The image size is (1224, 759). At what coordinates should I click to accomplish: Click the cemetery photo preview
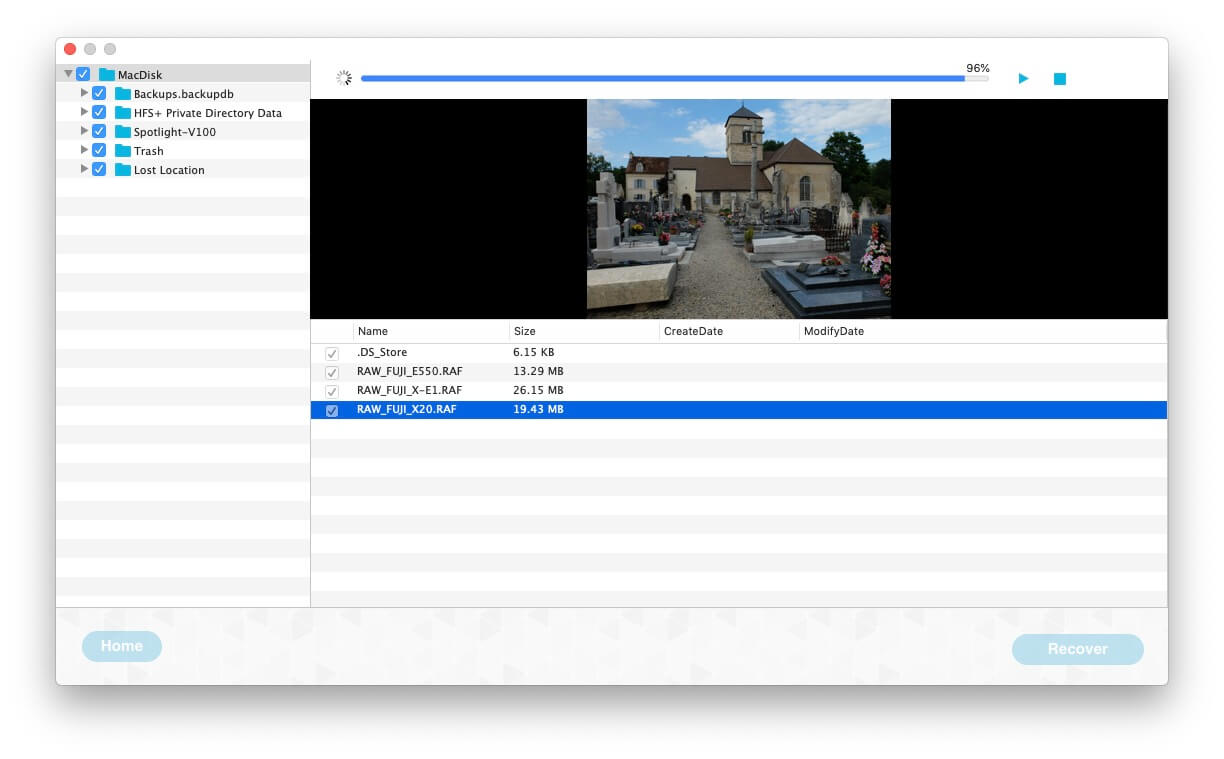coord(739,209)
